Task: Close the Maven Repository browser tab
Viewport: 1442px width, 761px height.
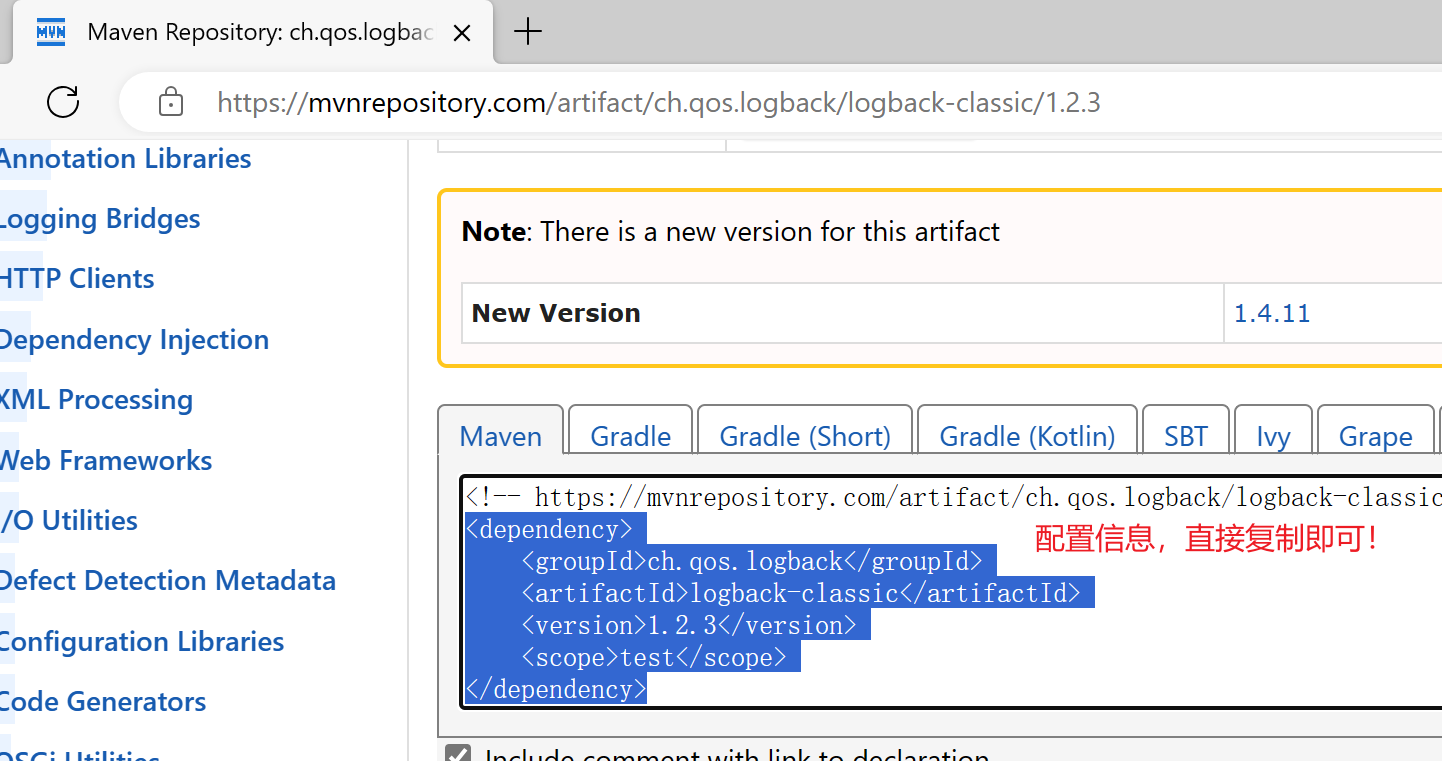Action: point(462,33)
